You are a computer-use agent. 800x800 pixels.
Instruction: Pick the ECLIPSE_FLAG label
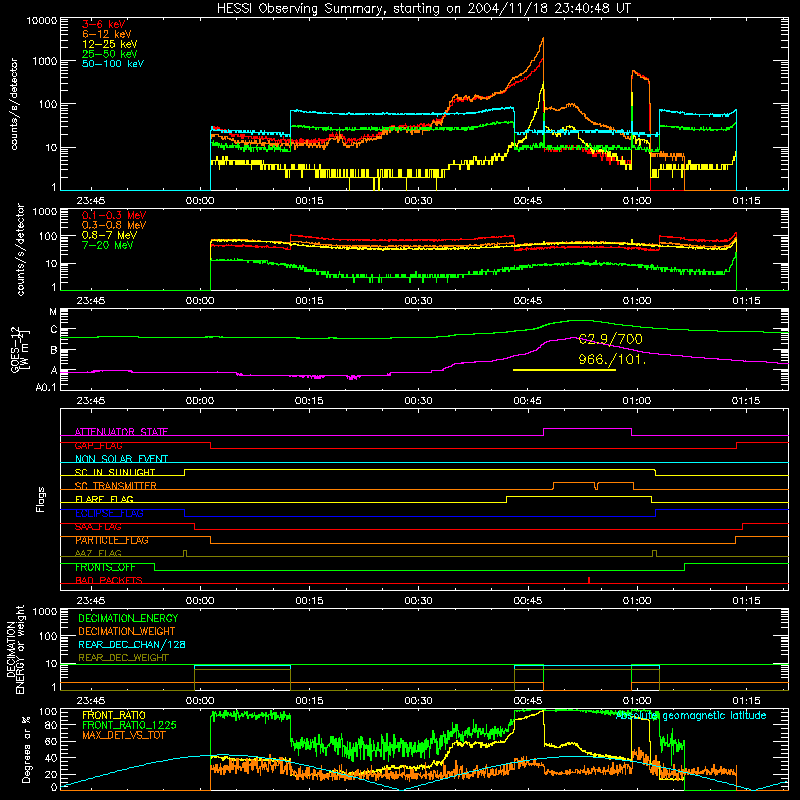click(x=109, y=513)
